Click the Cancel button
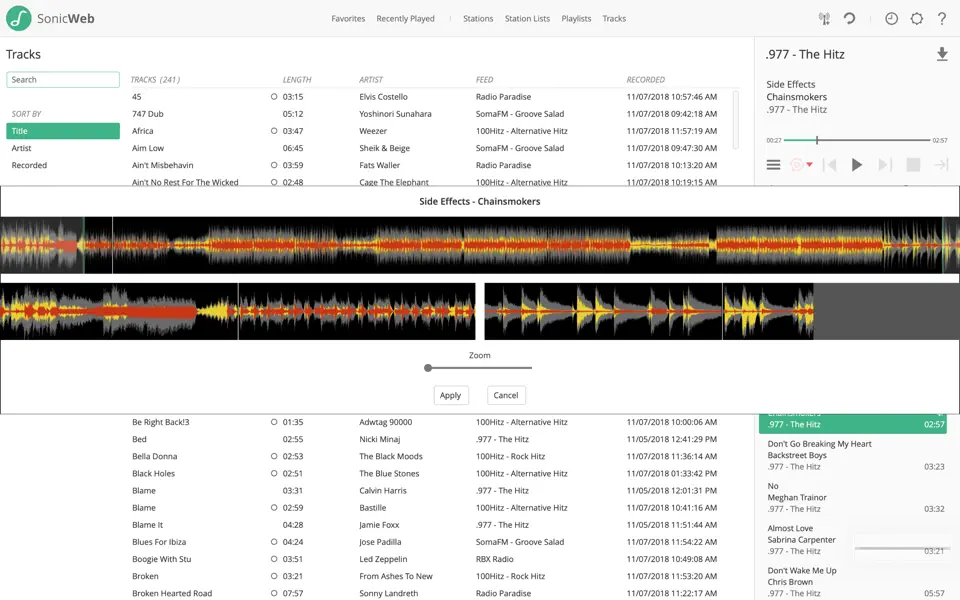This screenshot has height=600, width=960. (x=506, y=395)
